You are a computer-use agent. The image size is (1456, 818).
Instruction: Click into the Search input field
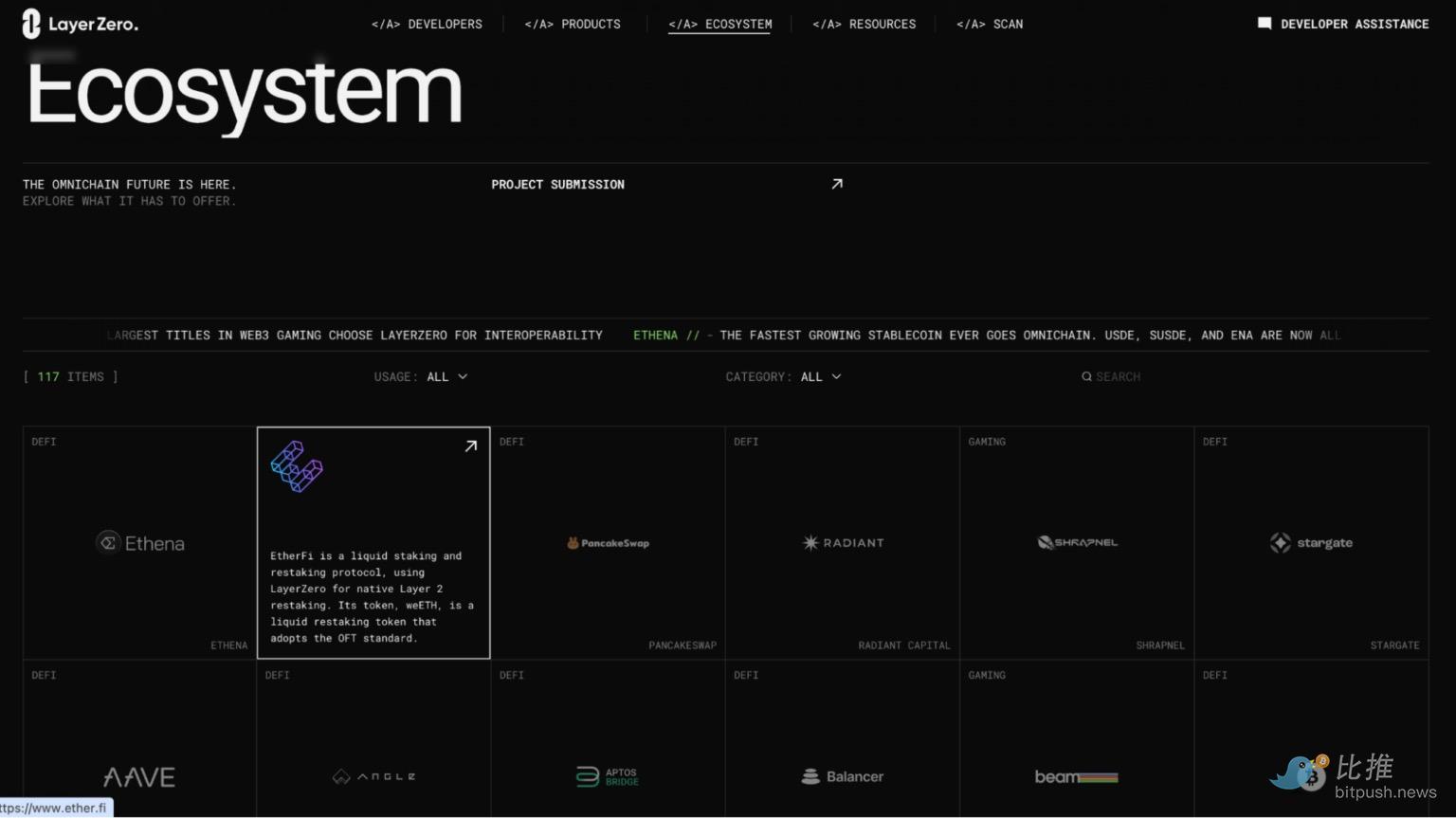coord(1137,377)
